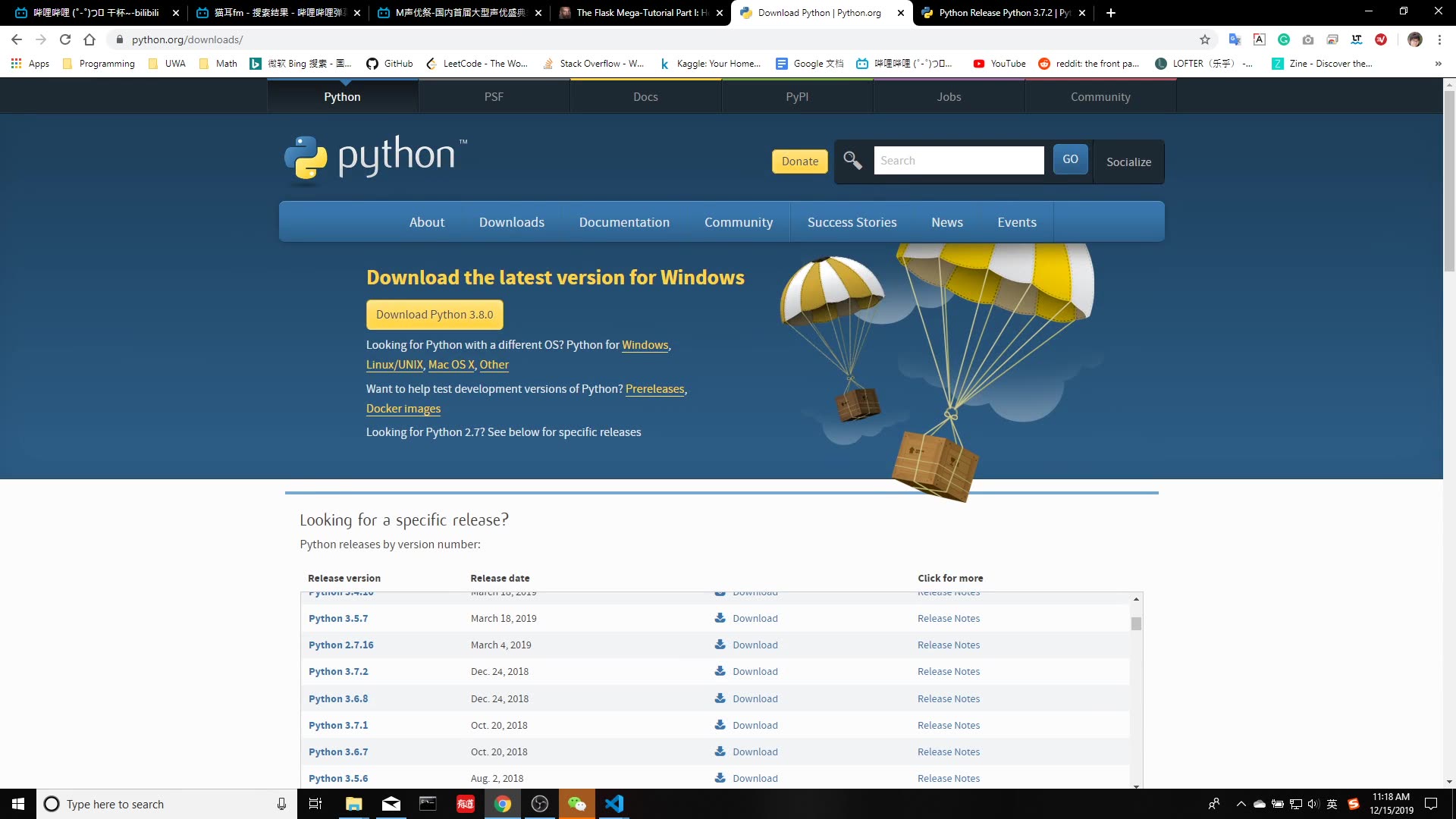The image size is (1456, 819).
Task: Open Release Notes for Python 3.6.8
Action: coord(949,698)
